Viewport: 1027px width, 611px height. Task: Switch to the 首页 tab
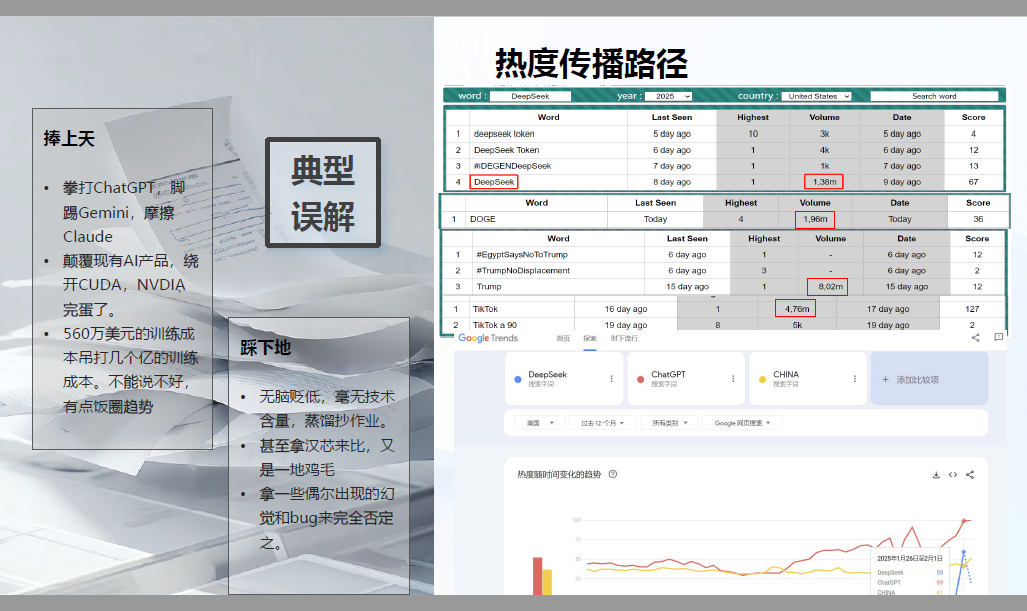point(563,339)
